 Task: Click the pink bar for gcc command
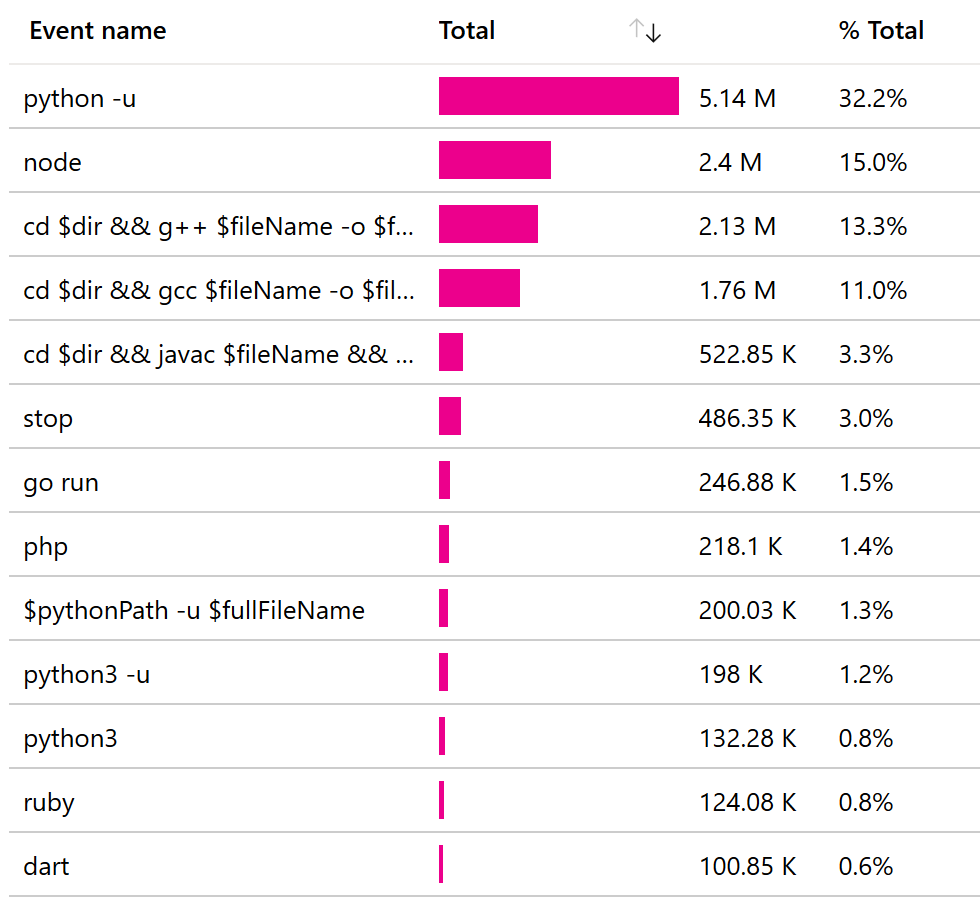coord(479,289)
